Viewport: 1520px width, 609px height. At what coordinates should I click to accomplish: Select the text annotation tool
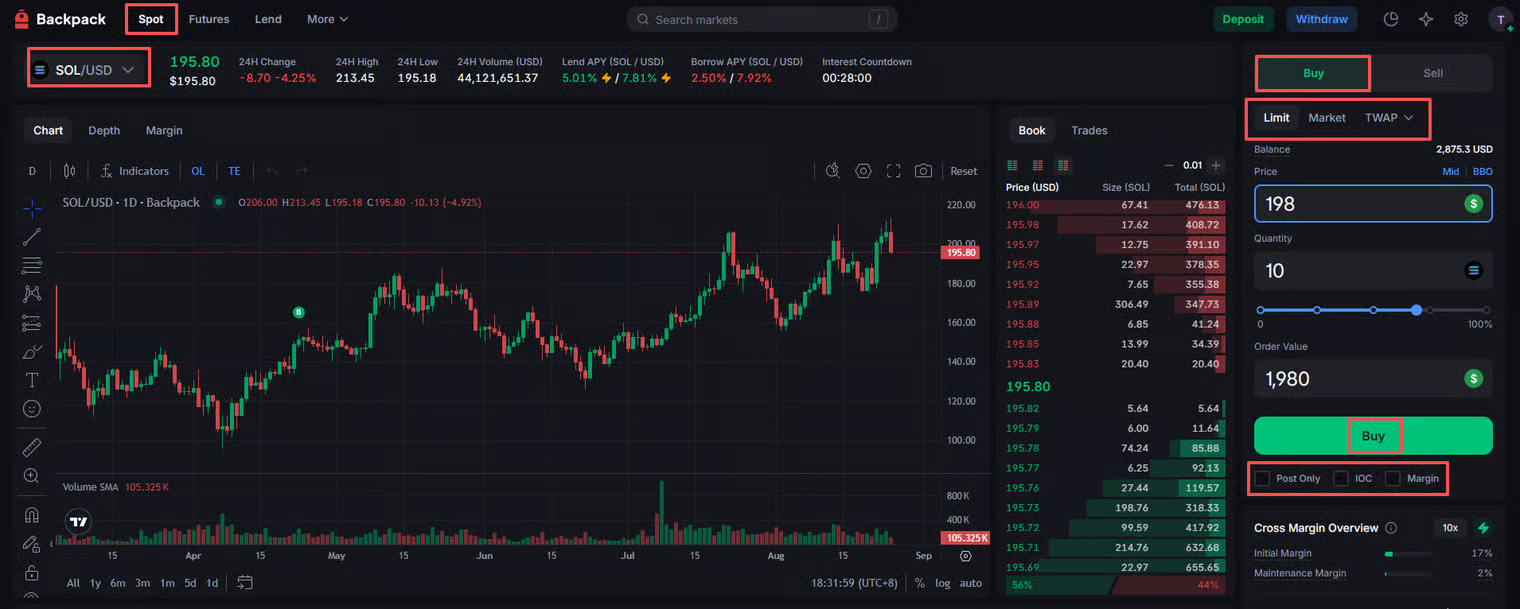point(32,380)
